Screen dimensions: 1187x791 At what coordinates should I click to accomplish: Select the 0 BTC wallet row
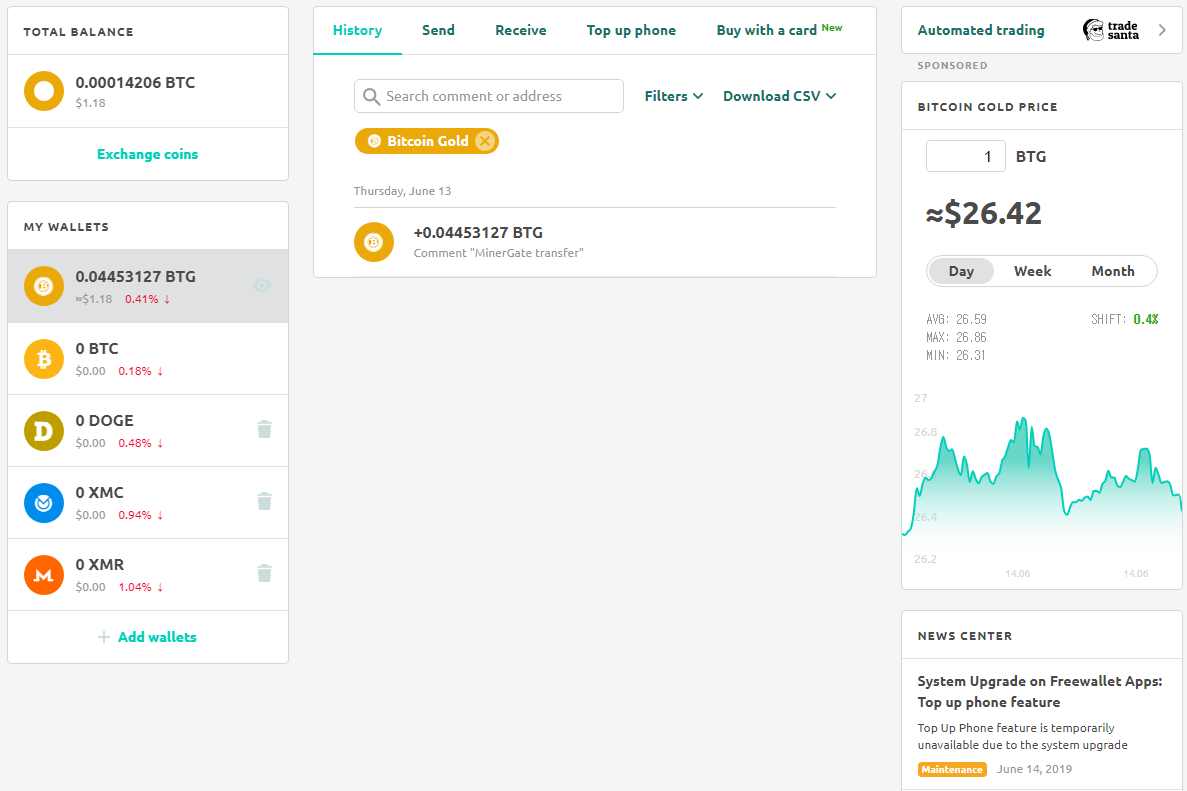click(148, 359)
